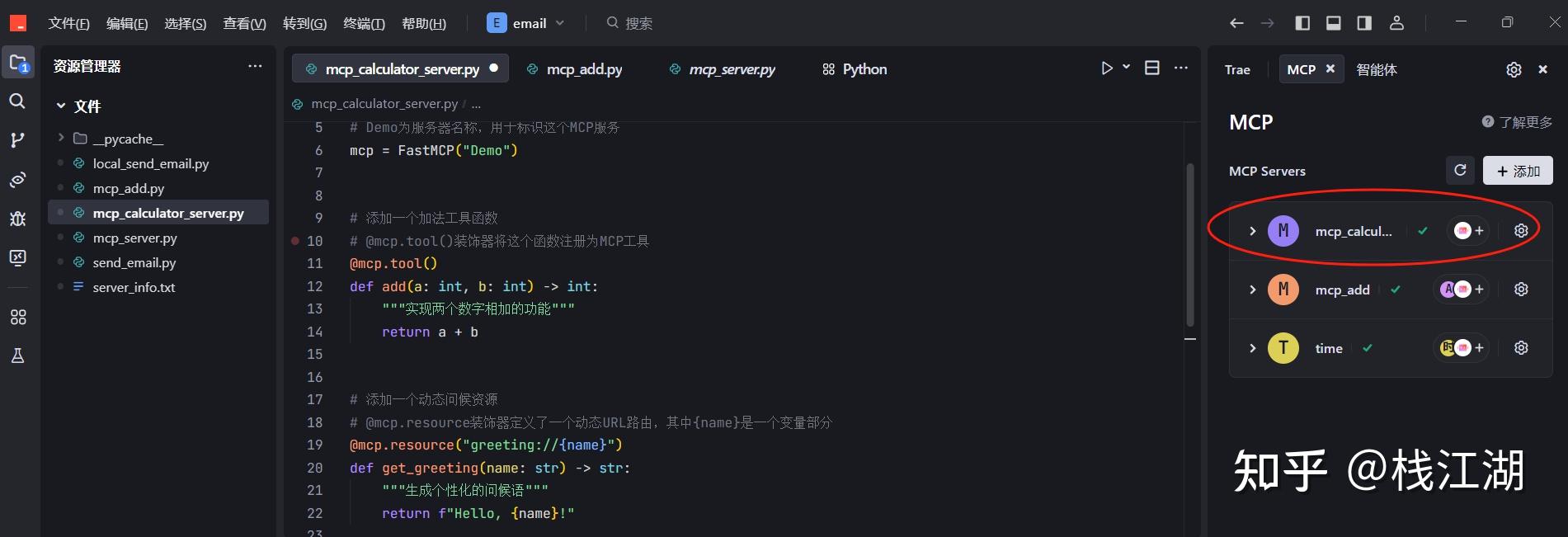This screenshot has height=537, width=1568.
Task: Switch to the mcp_server.py editor tab
Action: click(x=723, y=69)
